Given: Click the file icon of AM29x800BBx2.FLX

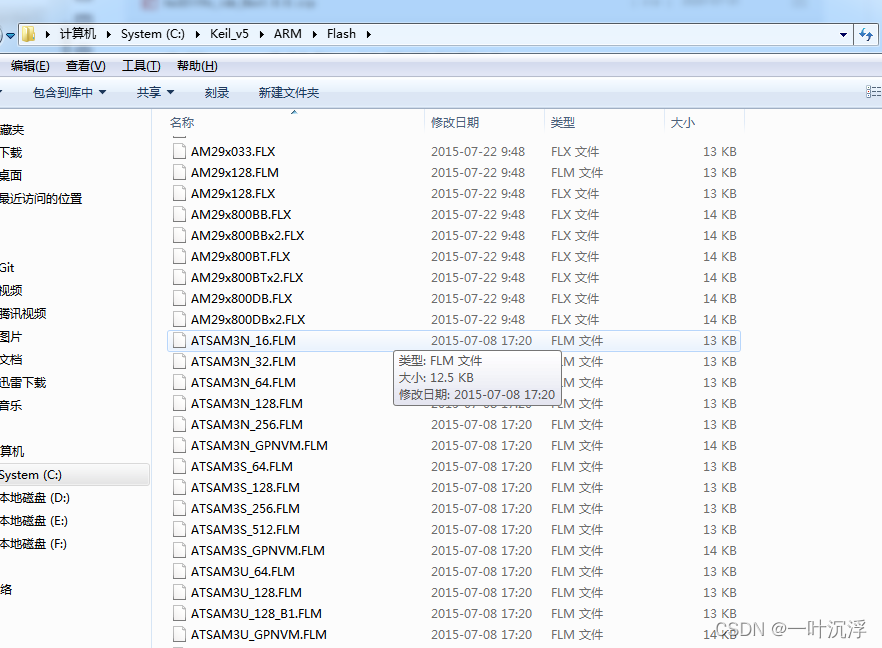Looking at the screenshot, I should (179, 235).
